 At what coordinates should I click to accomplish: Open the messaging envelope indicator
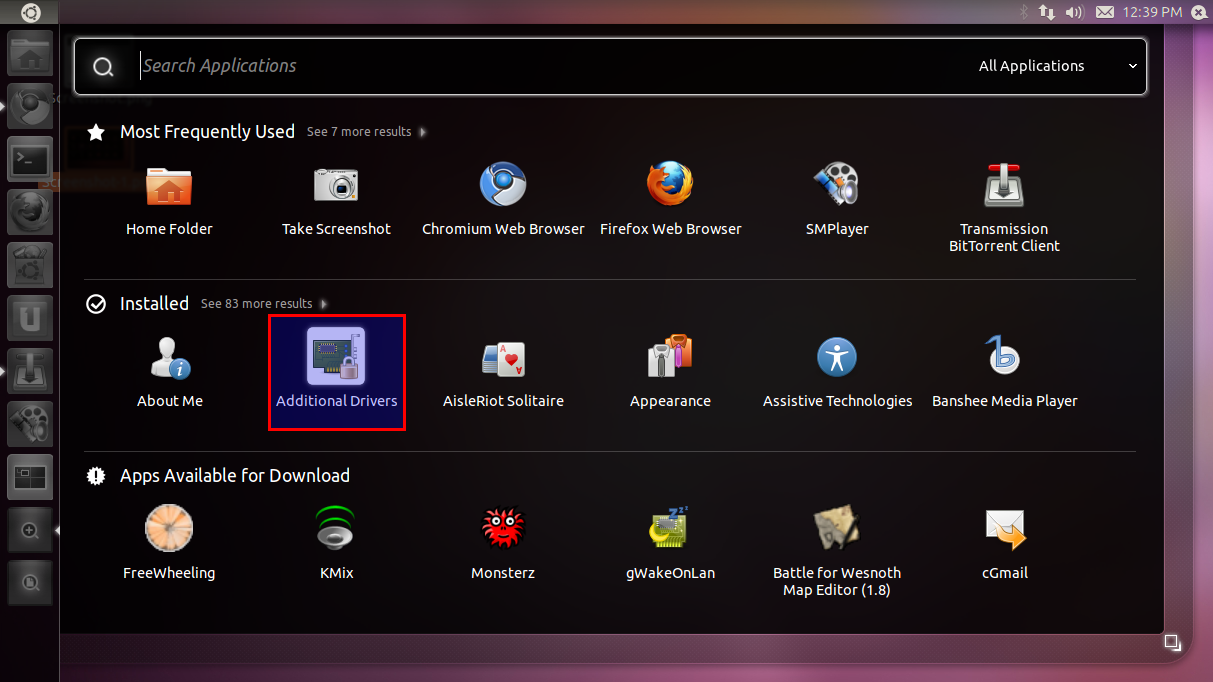[1104, 12]
